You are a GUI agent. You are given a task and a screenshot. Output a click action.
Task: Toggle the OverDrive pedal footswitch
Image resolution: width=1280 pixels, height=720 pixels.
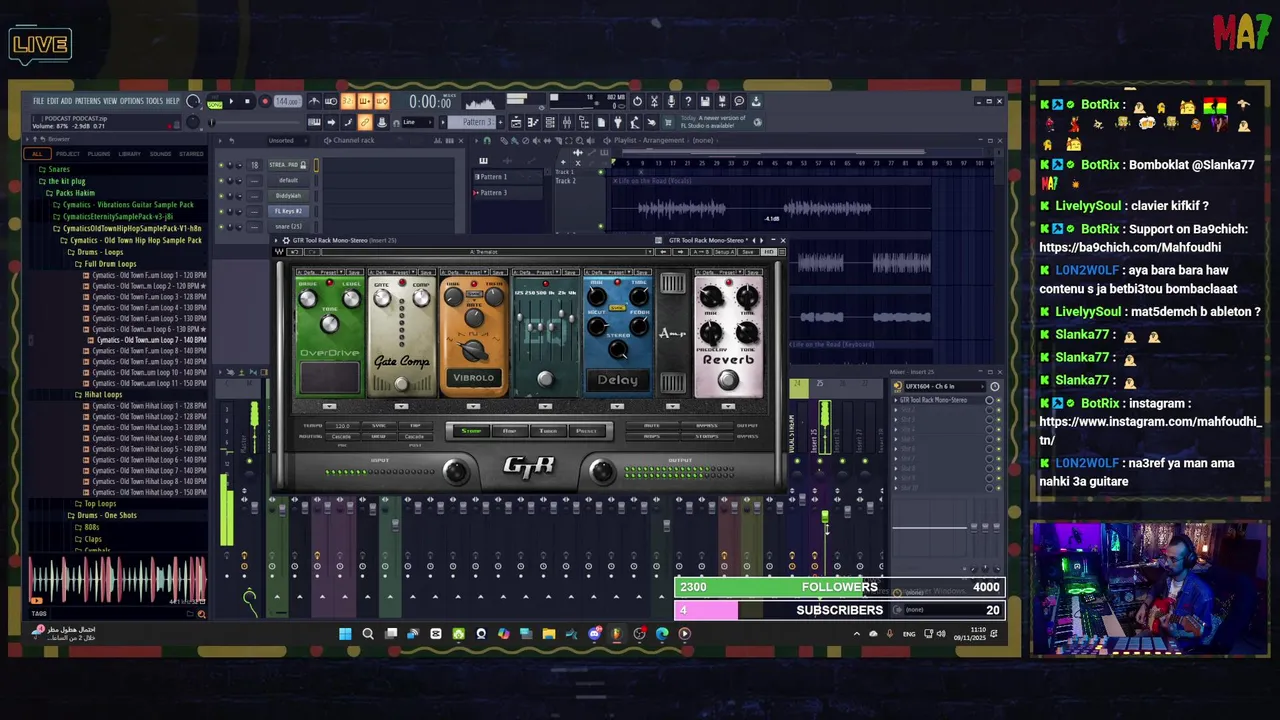click(329, 377)
